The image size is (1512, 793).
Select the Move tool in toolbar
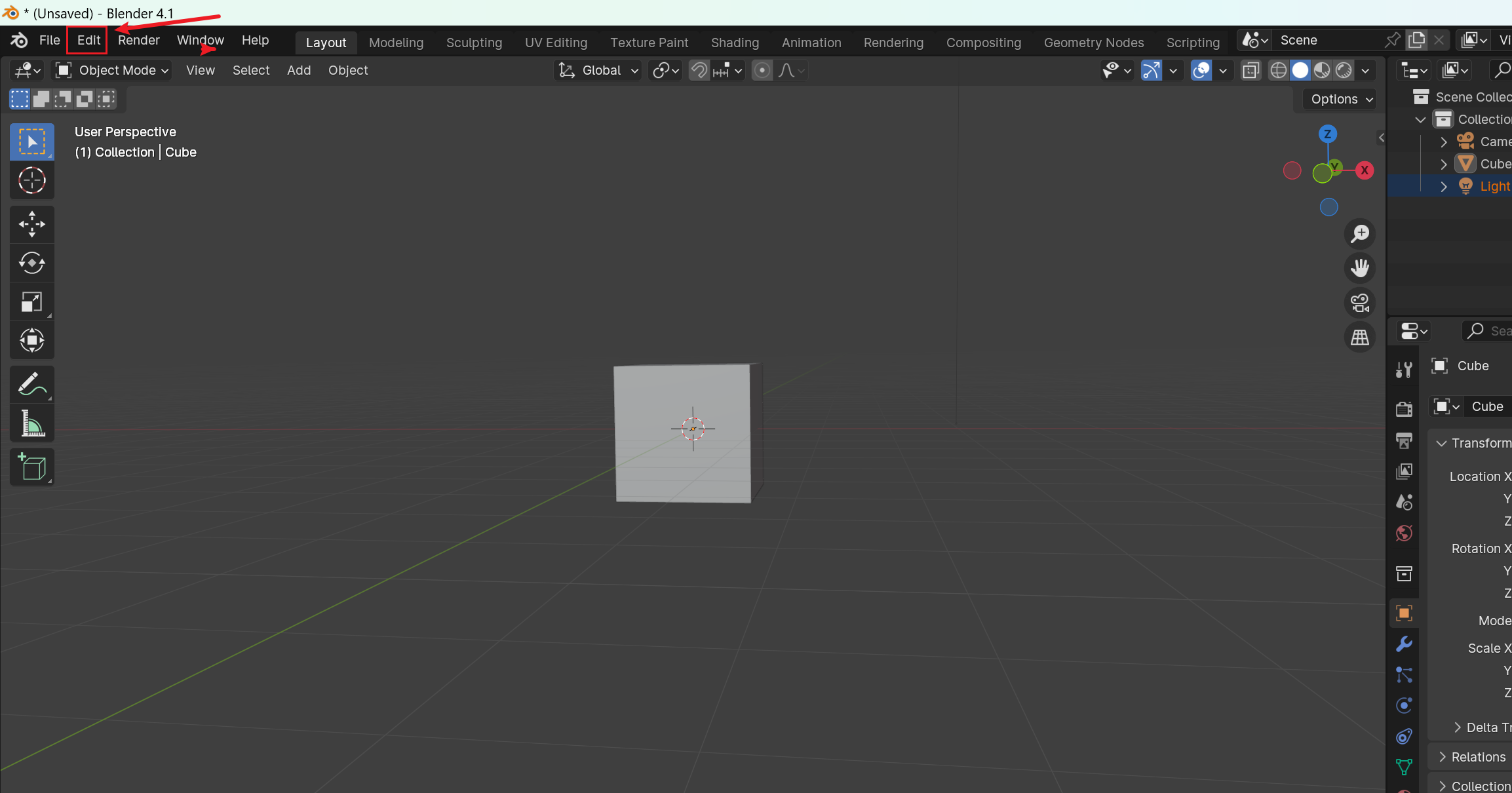pos(31,224)
